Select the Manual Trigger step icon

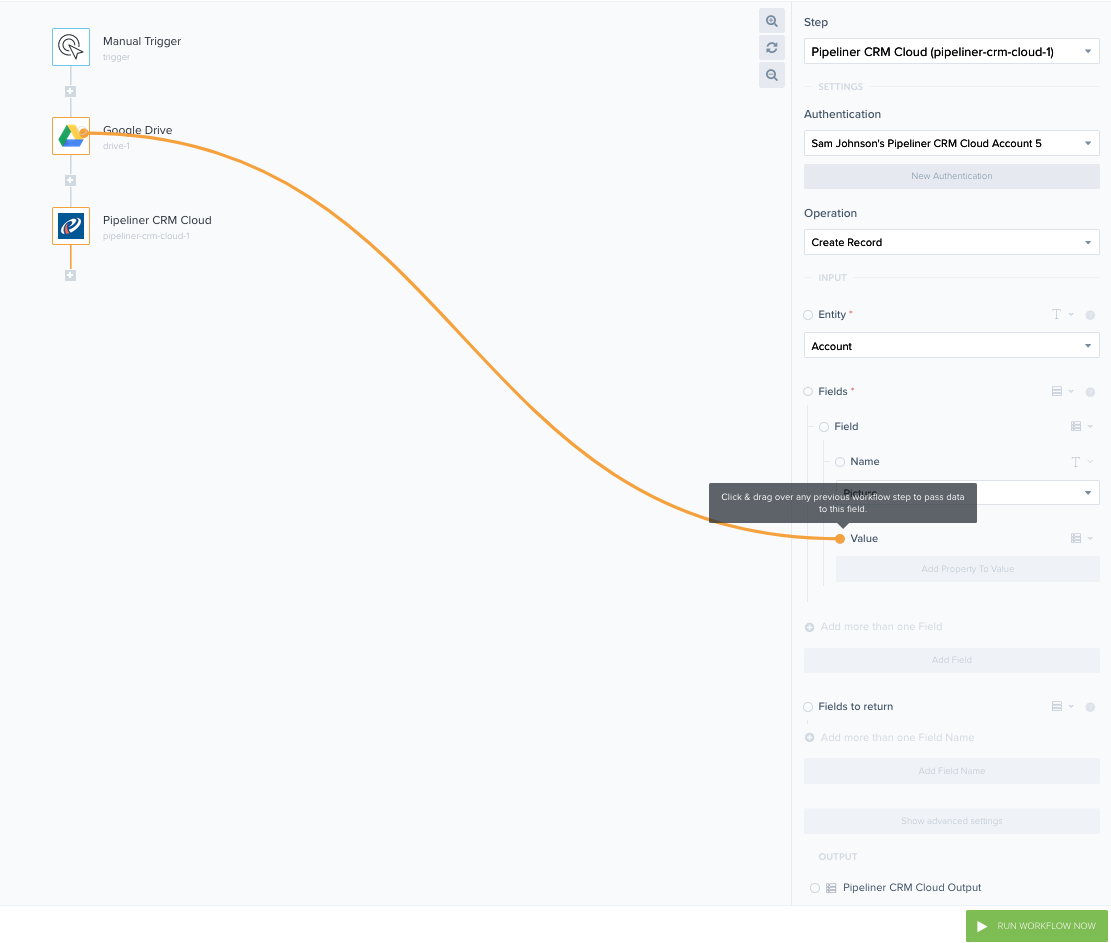70,45
